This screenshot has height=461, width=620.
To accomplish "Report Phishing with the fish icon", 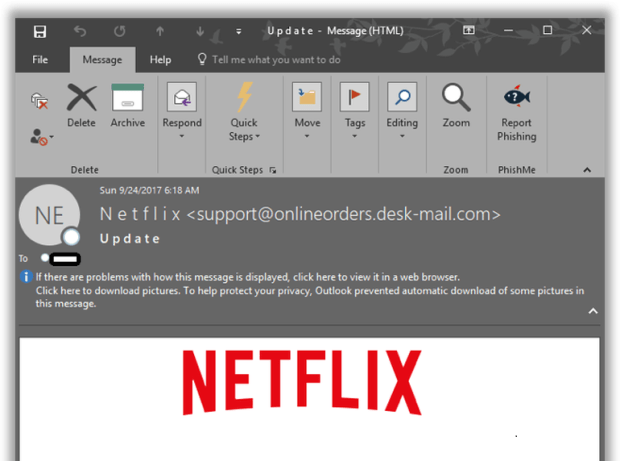I will pyautogui.click(x=516, y=112).
